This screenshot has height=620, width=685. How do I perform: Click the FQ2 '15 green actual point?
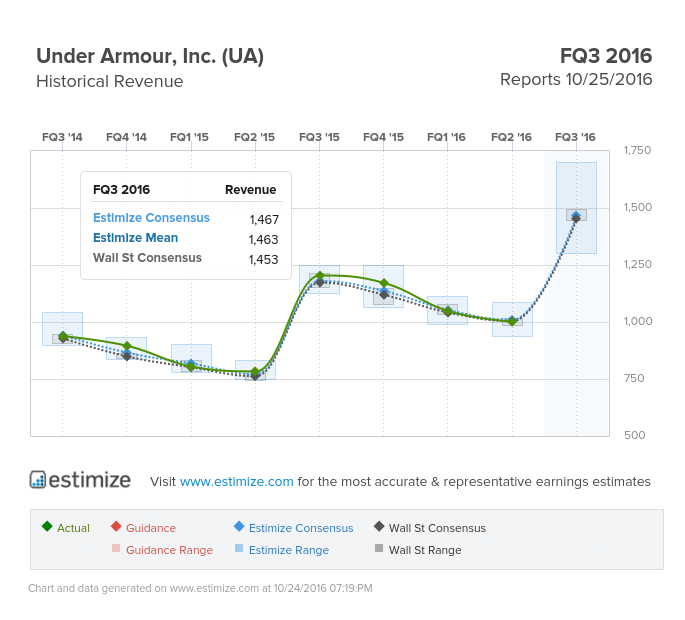click(255, 372)
